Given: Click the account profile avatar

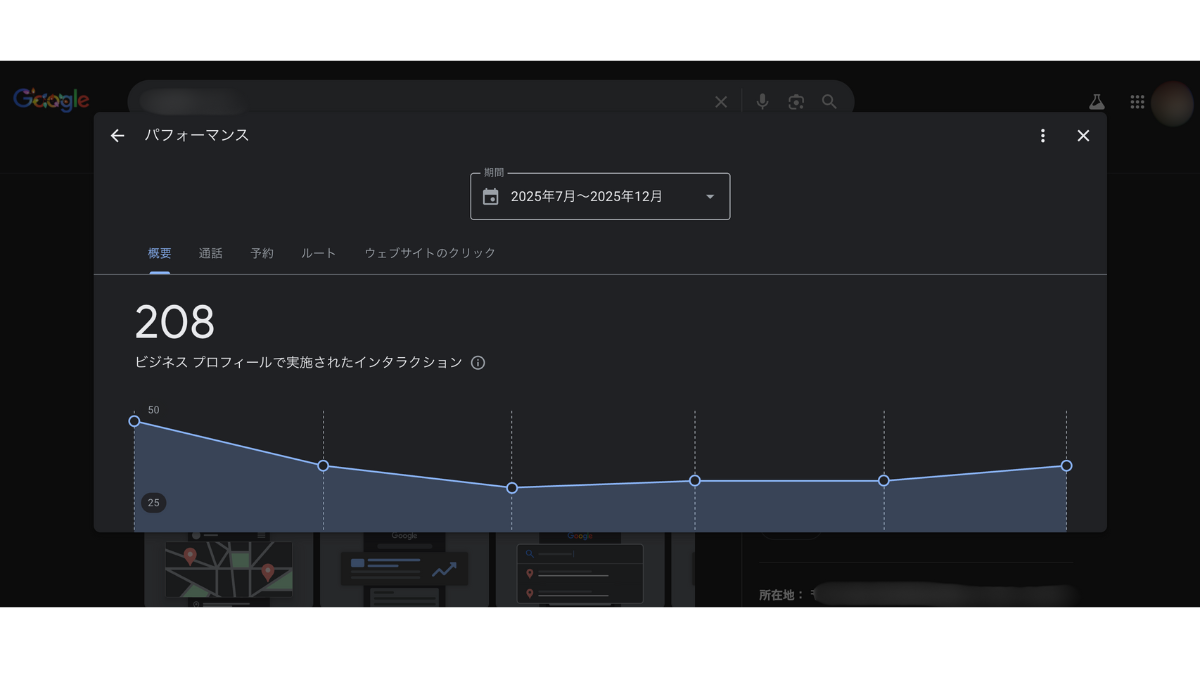Looking at the screenshot, I should pos(1172,103).
